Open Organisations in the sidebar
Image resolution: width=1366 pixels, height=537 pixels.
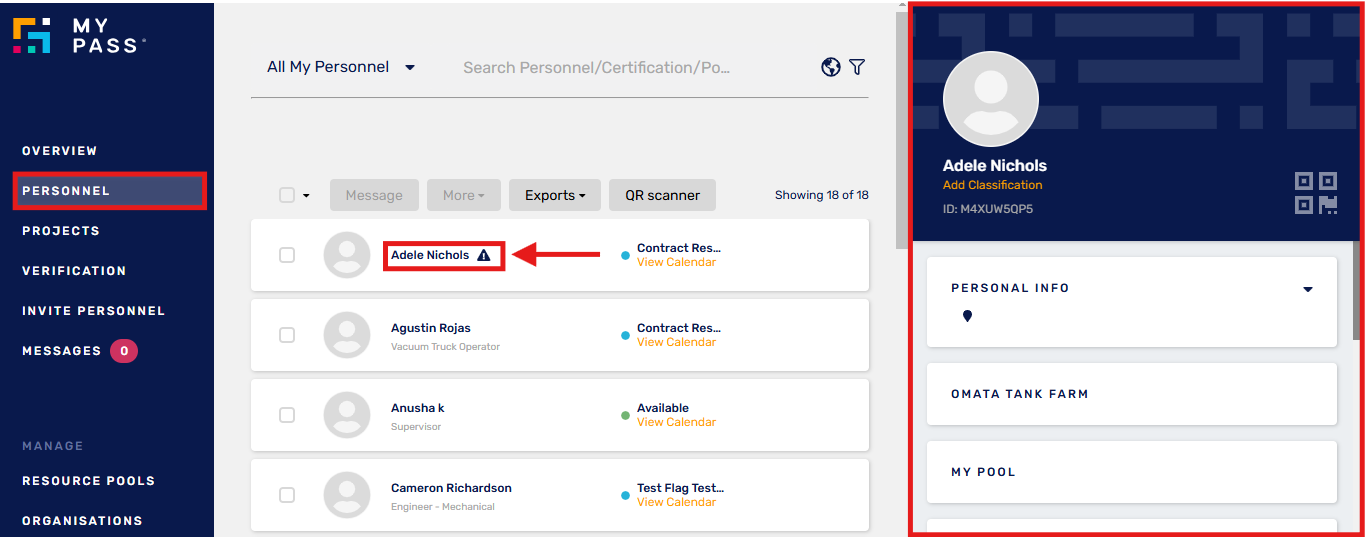(x=82, y=521)
